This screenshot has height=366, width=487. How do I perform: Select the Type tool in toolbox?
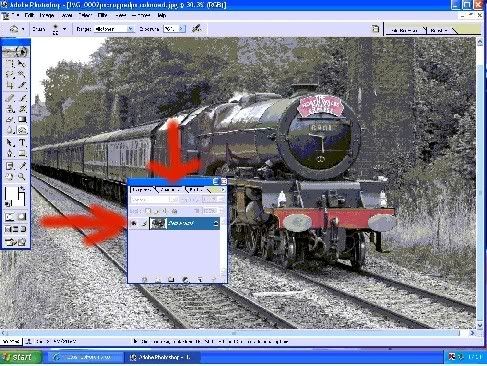(x=22, y=143)
